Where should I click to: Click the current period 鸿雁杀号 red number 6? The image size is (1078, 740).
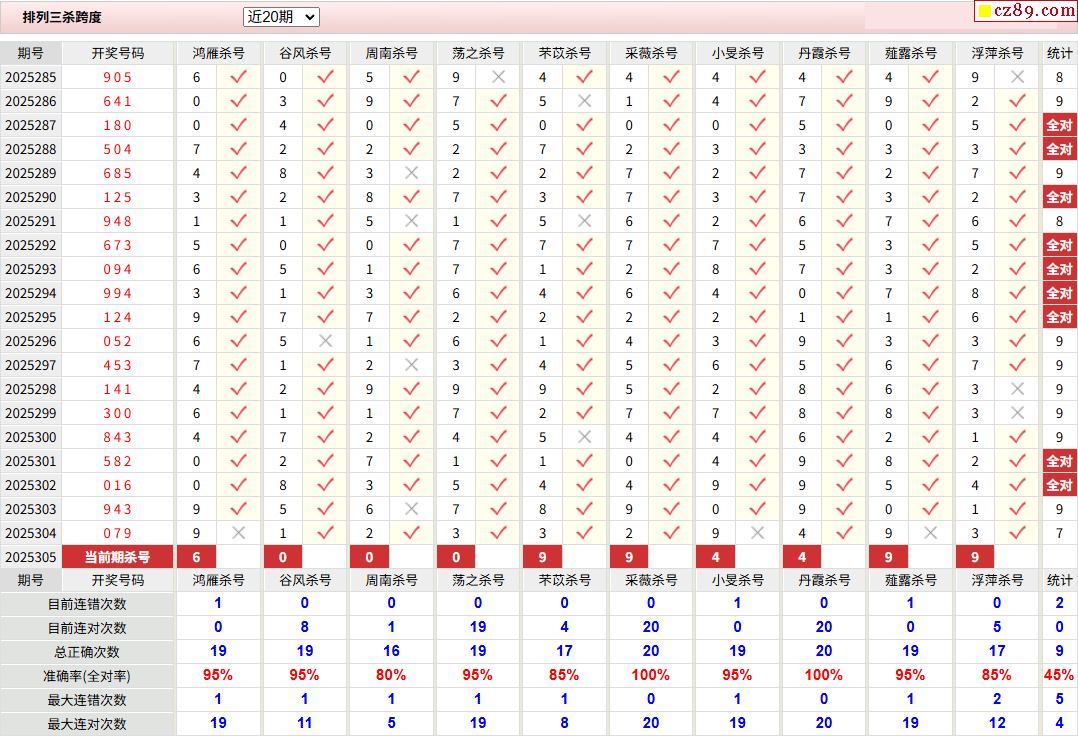[x=197, y=557]
